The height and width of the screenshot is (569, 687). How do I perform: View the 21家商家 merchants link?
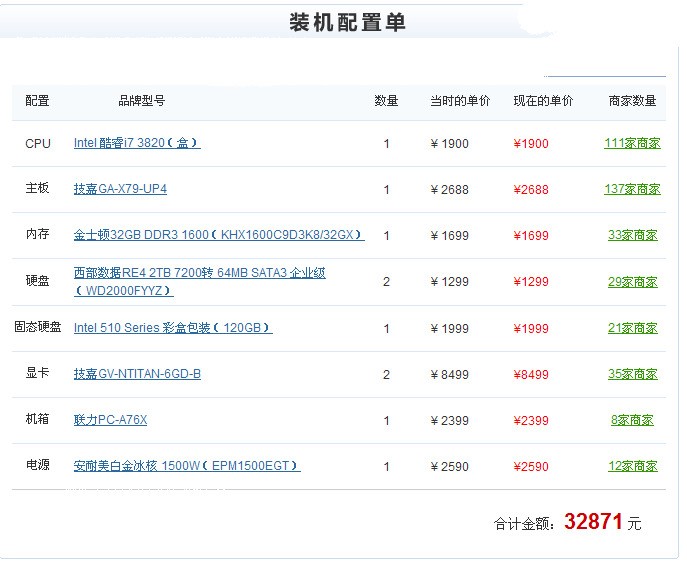click(633, 328)
